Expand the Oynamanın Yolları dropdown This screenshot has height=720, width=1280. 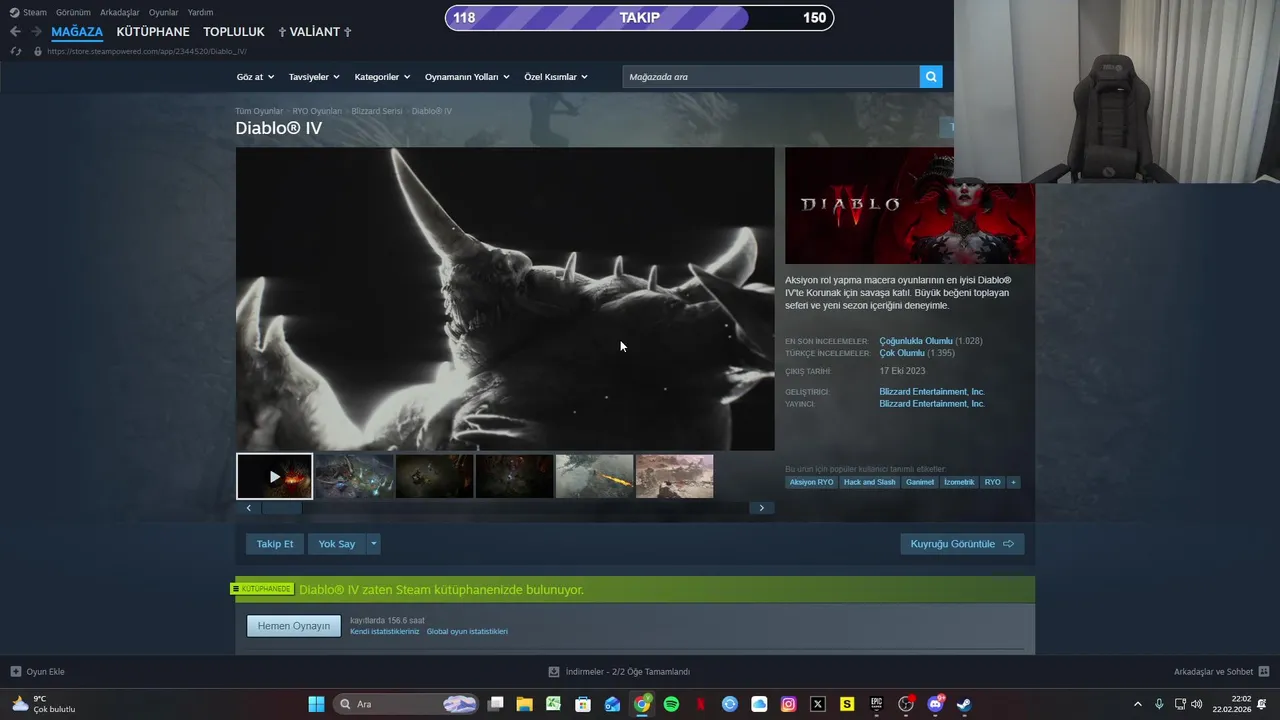pos(467,77)
